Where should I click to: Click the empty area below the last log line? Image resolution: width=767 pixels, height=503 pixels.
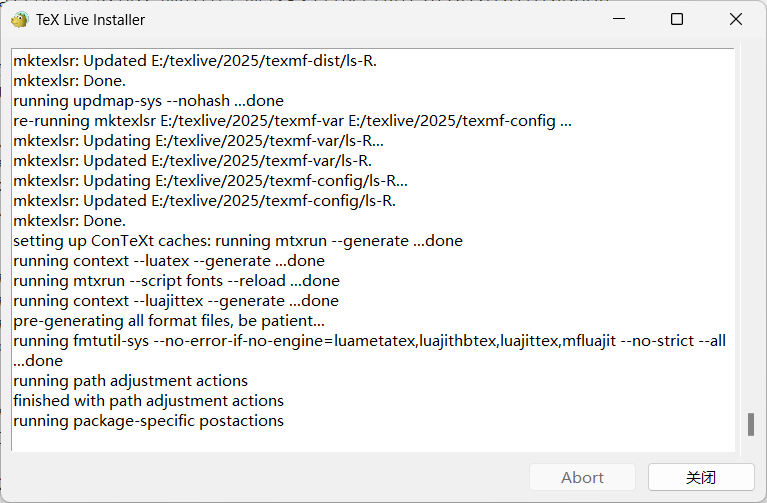click(x=372, y=441)
